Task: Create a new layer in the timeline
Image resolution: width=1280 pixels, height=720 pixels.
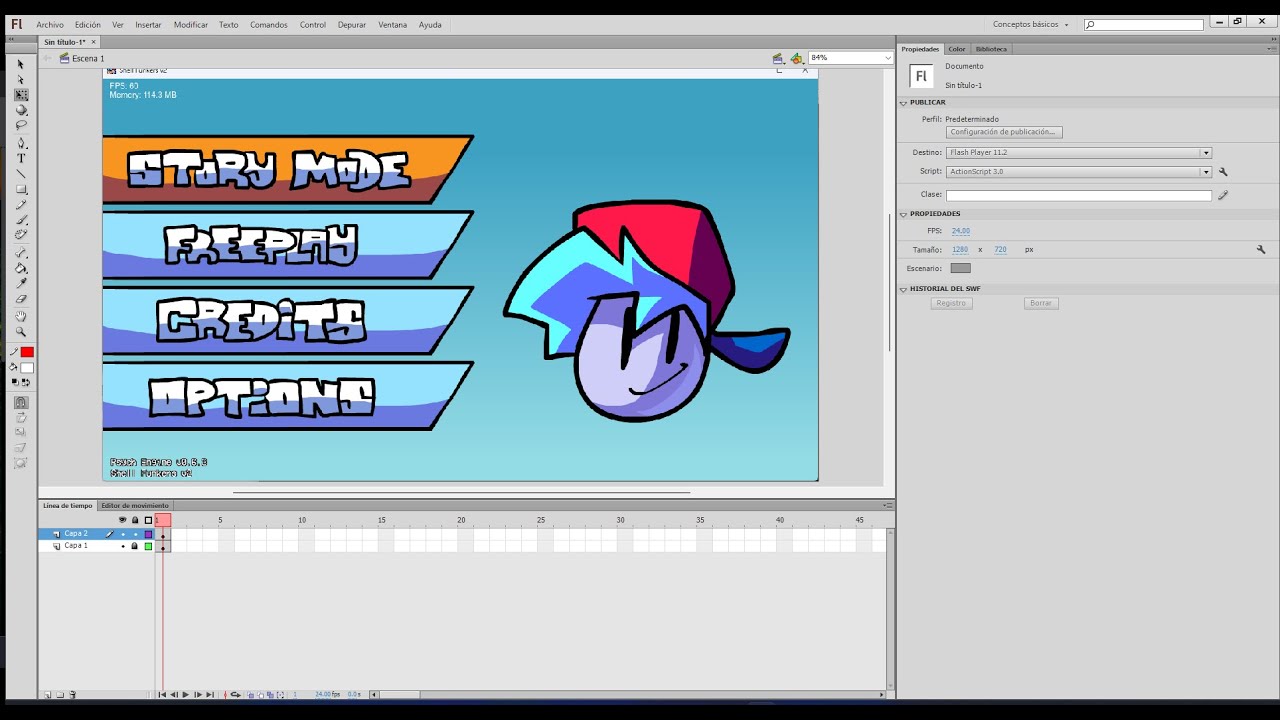Action: [46, 694]
